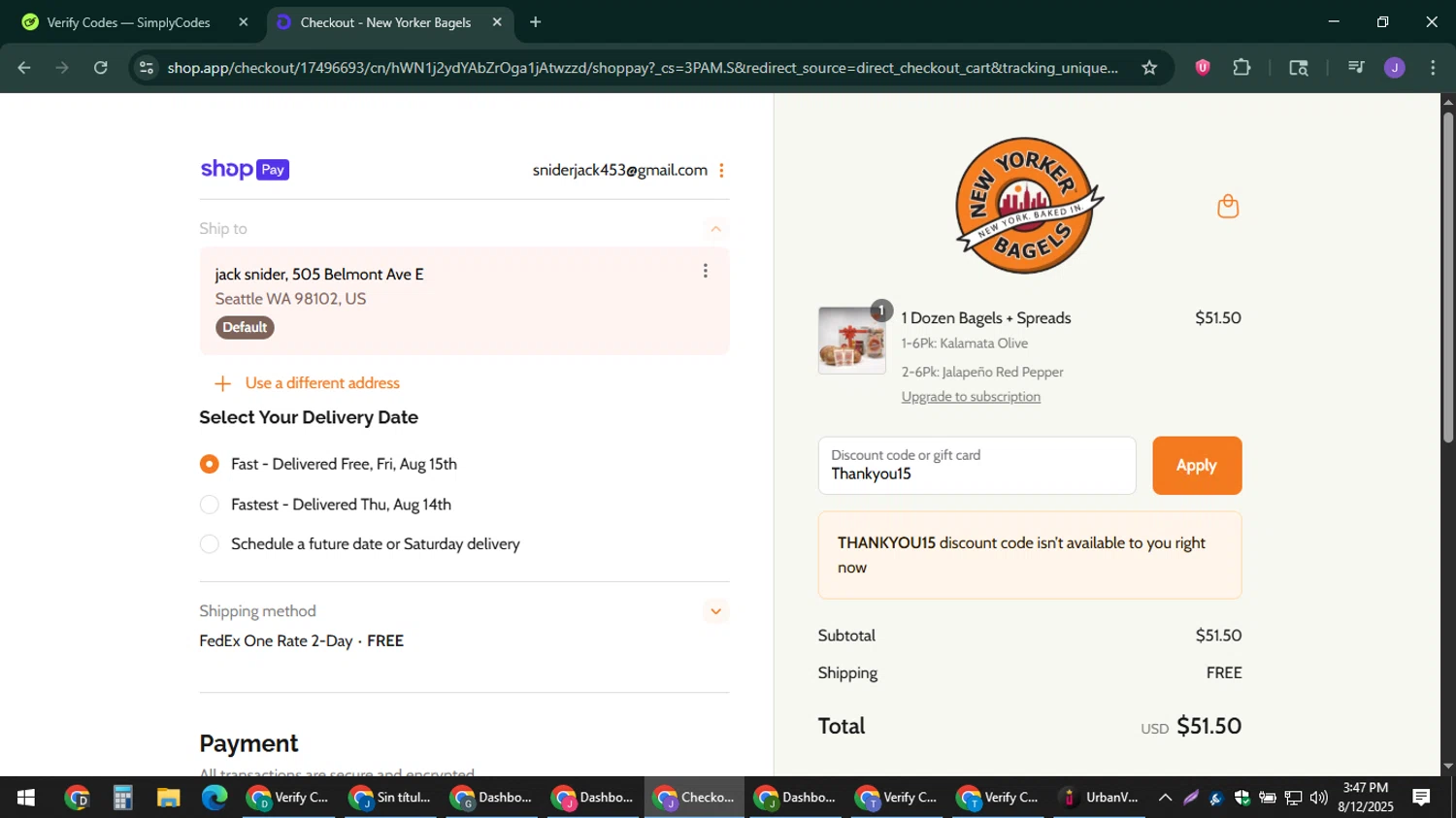Select Schedule a future date or Saturday delivery
The width and height of the screenshot is (1456, 818).
tap(209, 544)
